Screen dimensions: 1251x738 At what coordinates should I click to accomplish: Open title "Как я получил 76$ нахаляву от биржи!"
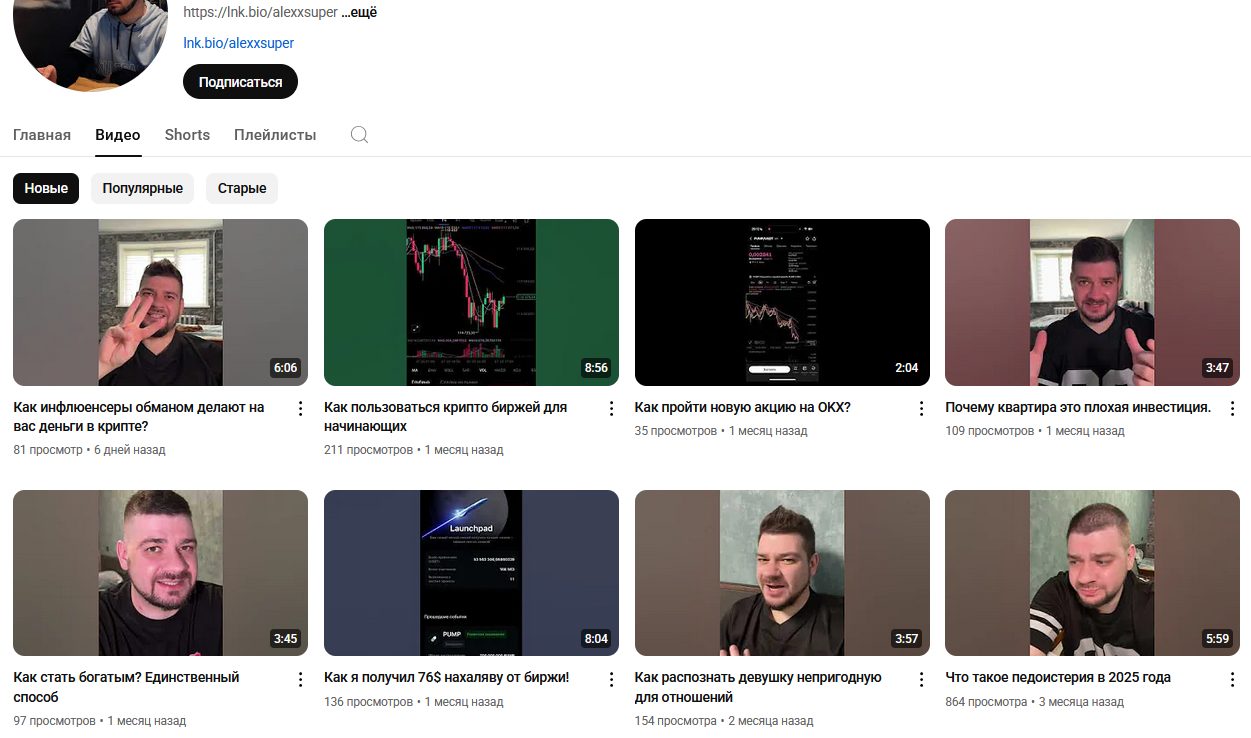(x=447, y=677)
